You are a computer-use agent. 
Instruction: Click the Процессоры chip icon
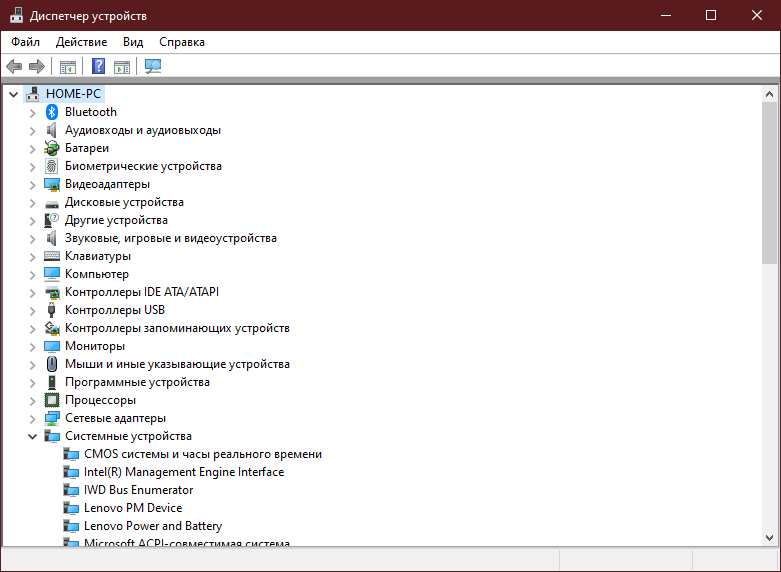point(52,400)
